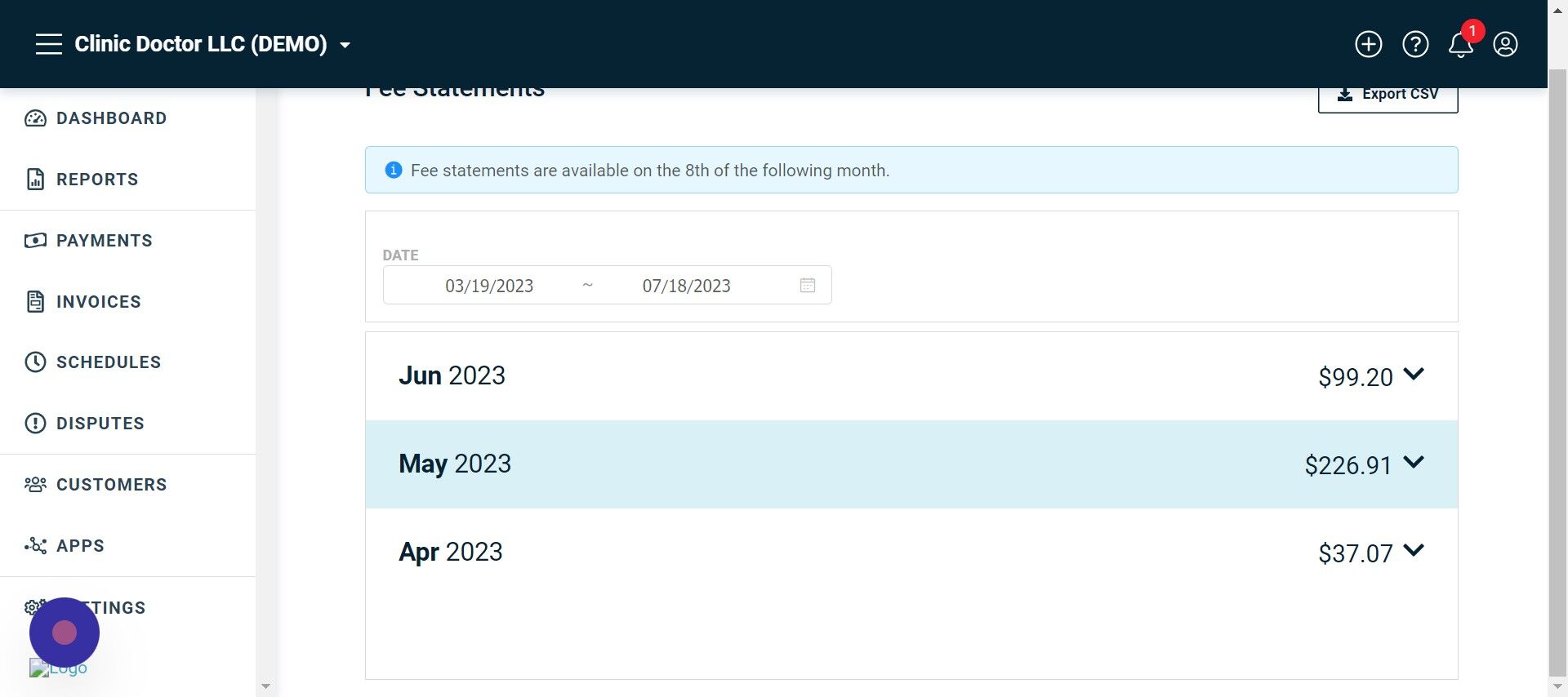Open the date range calendar icon
The width and height of the screenshot is (1568, 697).
pos(808,285)
